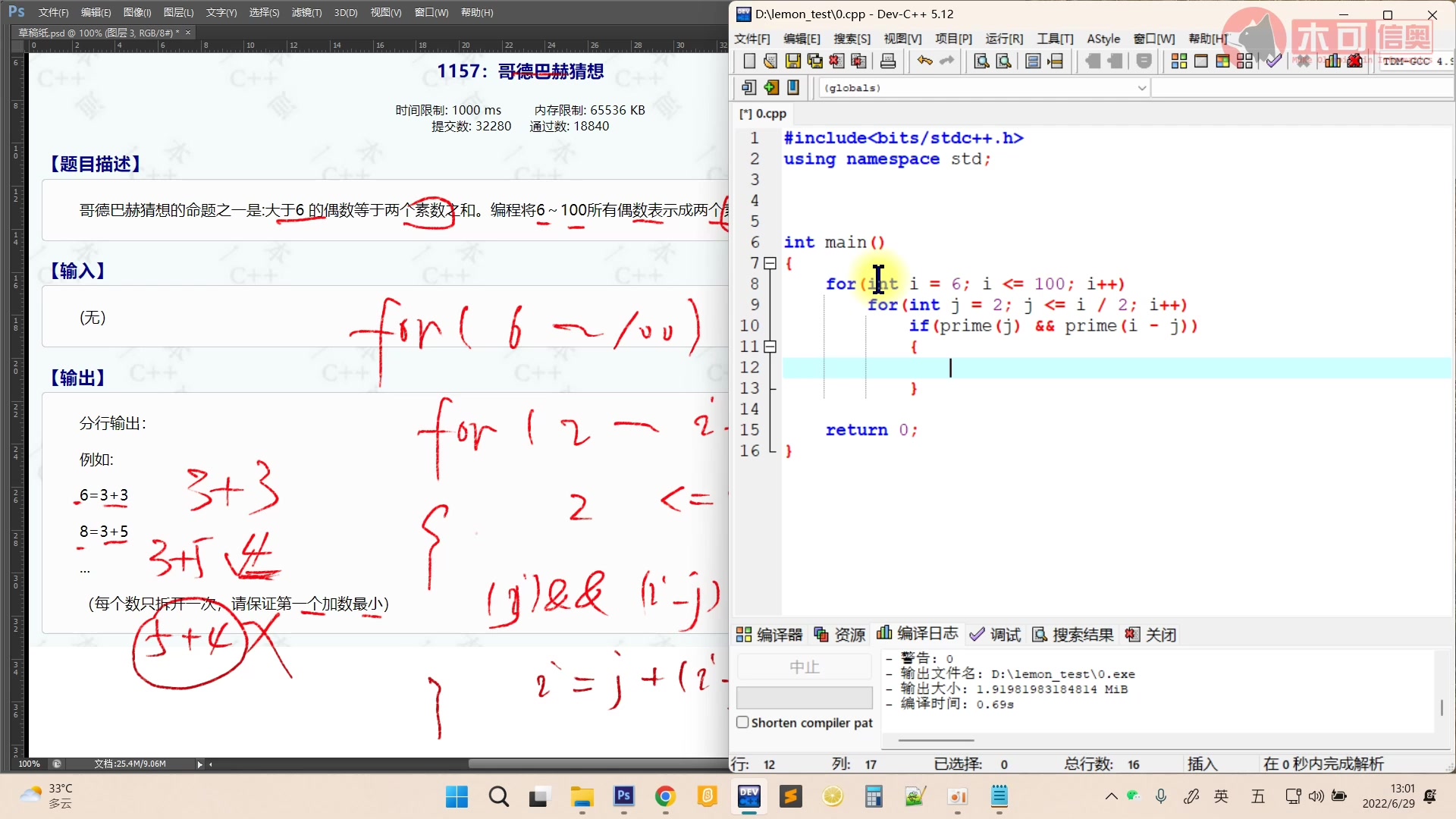Viewport: 1456px width, 819px height.
Task: Open Find using the first magnifier icon
Action: pyautogui.click(x=981, y=61)
